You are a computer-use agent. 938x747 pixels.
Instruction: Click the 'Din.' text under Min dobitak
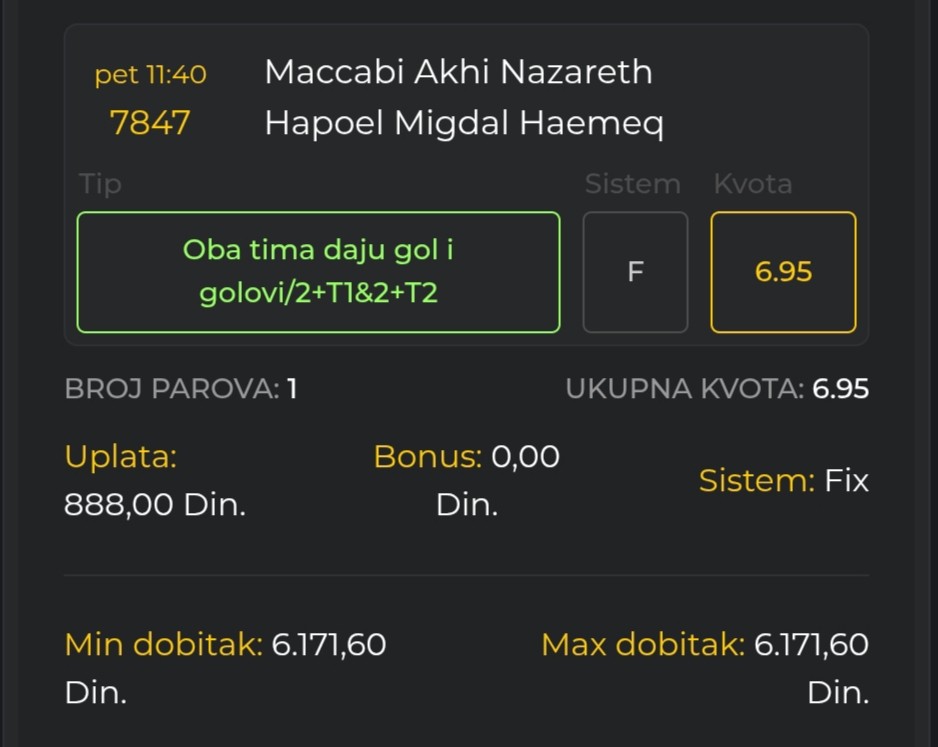[x=96, y=693]
